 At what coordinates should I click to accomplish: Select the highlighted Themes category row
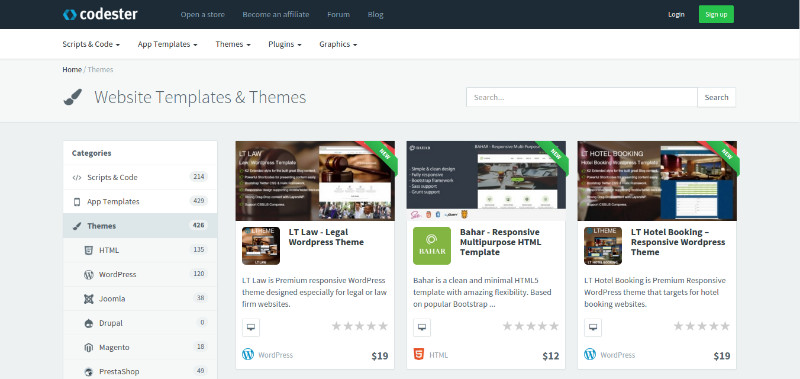point(140,226)
